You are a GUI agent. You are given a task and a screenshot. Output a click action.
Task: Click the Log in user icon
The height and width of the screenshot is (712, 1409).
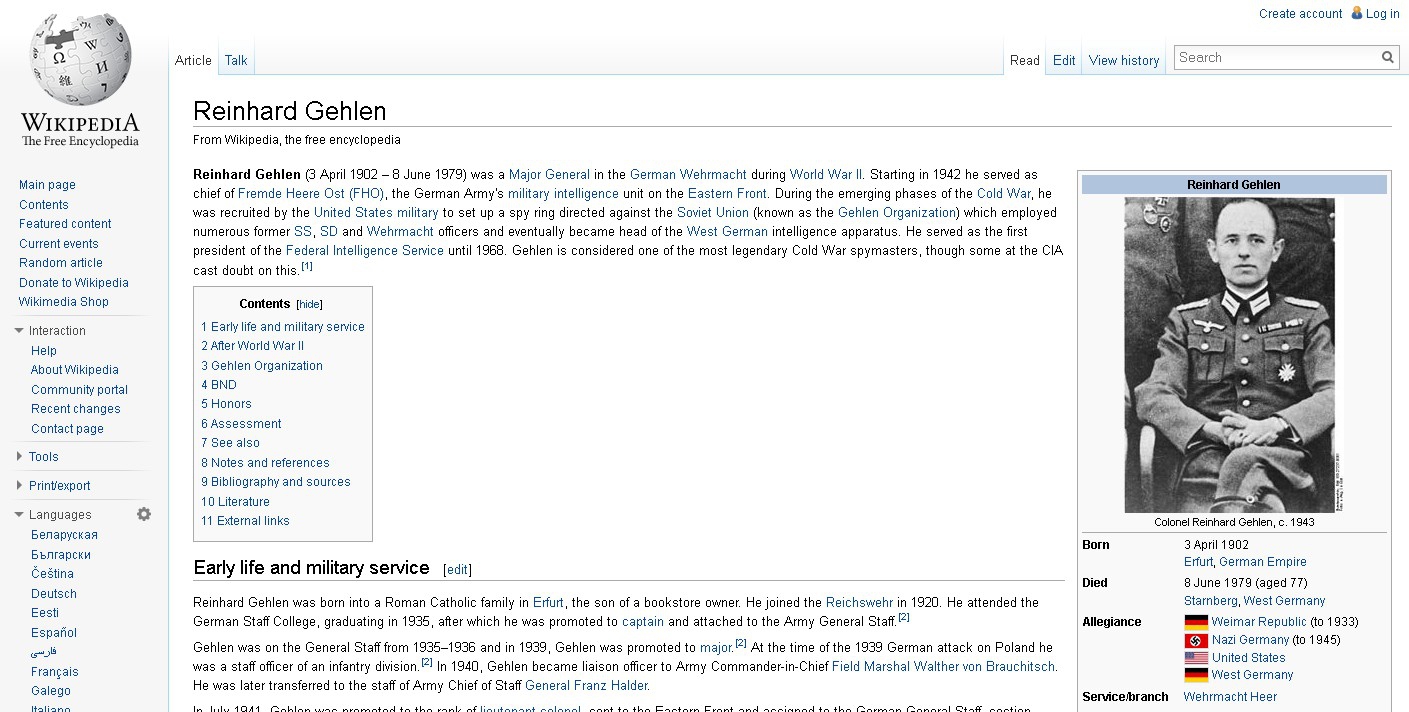tap(1357, 13)
